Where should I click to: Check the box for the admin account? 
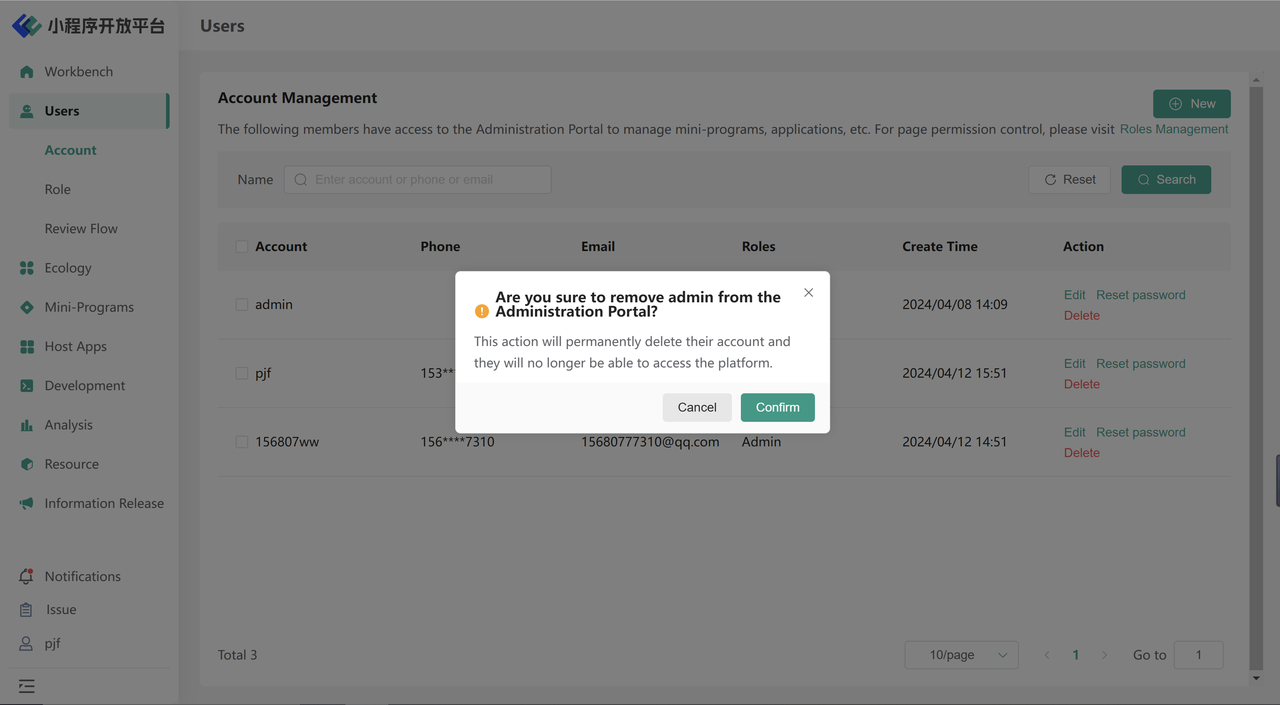point(241,304)
